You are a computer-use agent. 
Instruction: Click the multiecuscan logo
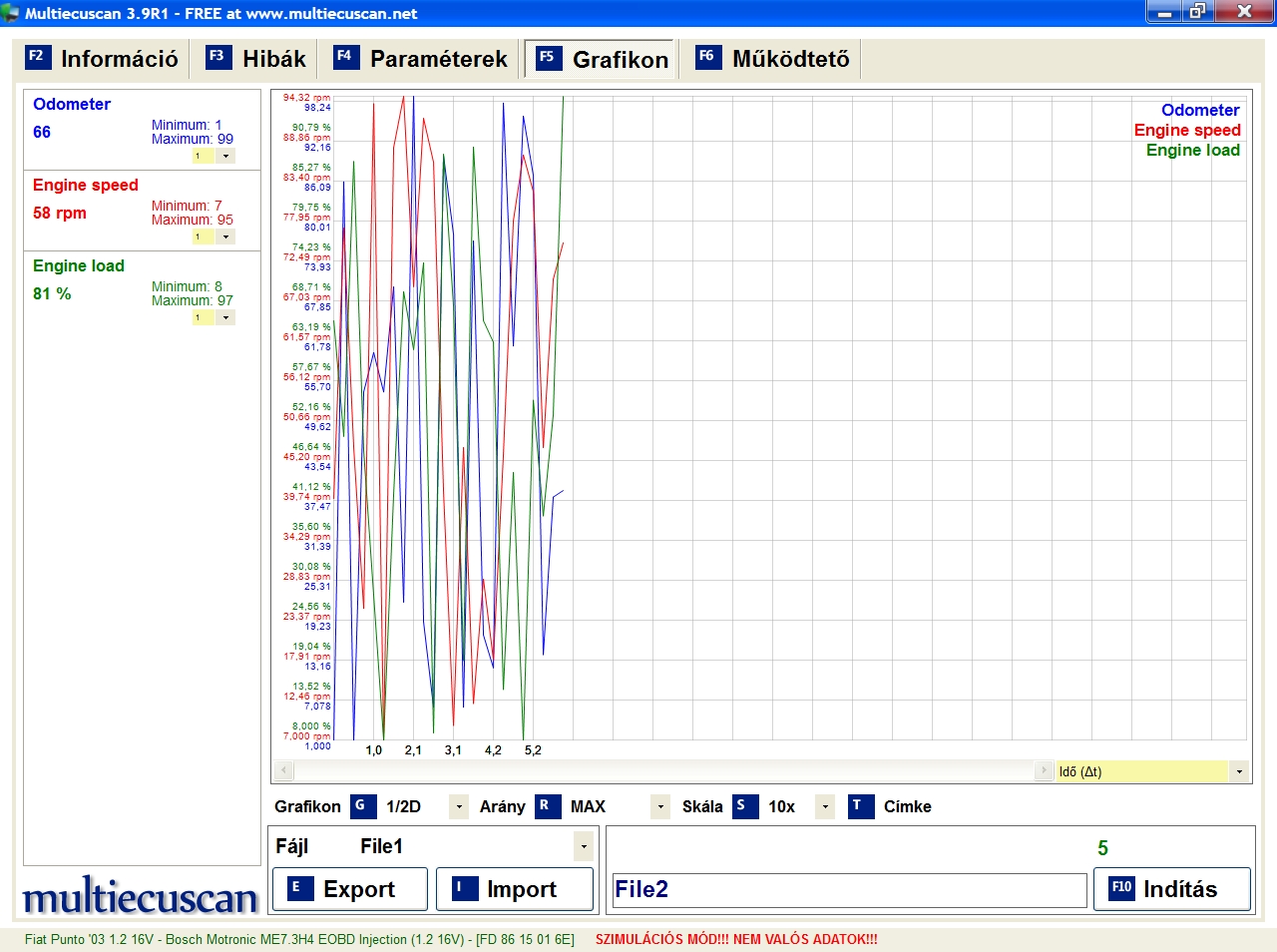coord(141,897)
